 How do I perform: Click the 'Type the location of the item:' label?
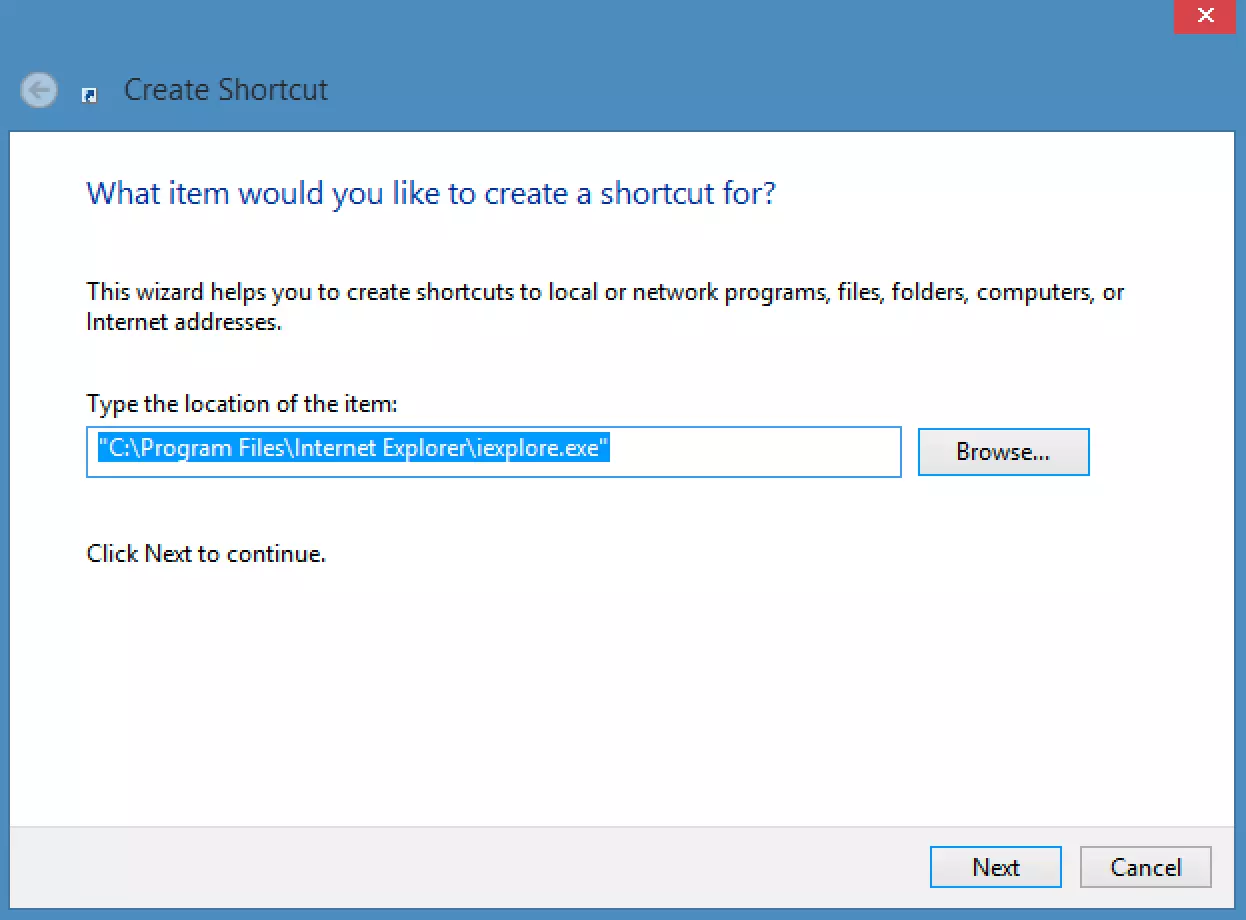pyautogui.click(x=242, y=404)
